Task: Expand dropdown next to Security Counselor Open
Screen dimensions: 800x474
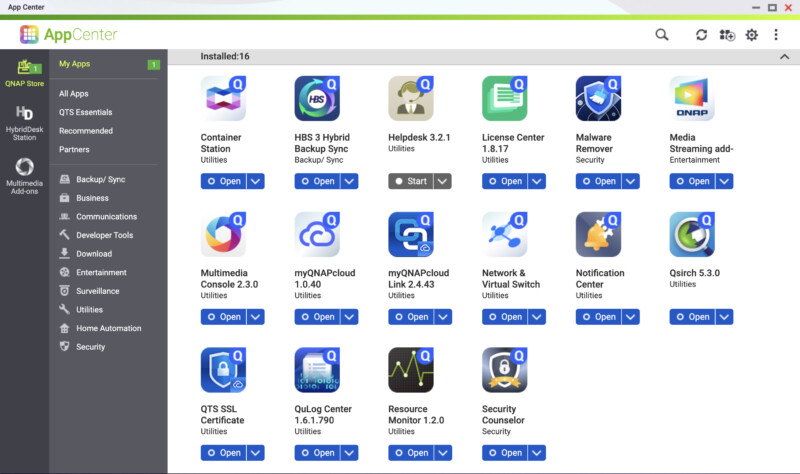Action: click(x=537, y=453)
